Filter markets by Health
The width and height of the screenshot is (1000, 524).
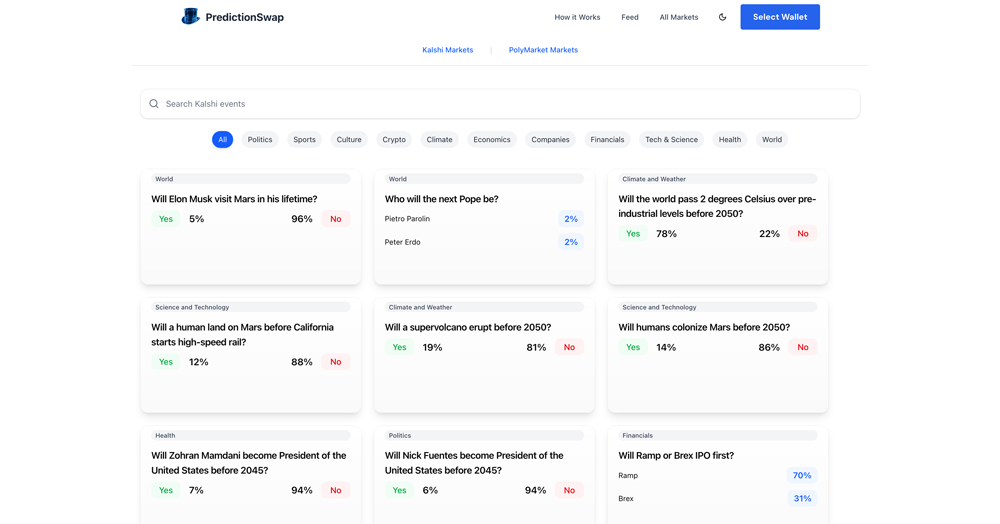(x=730, y=140)
